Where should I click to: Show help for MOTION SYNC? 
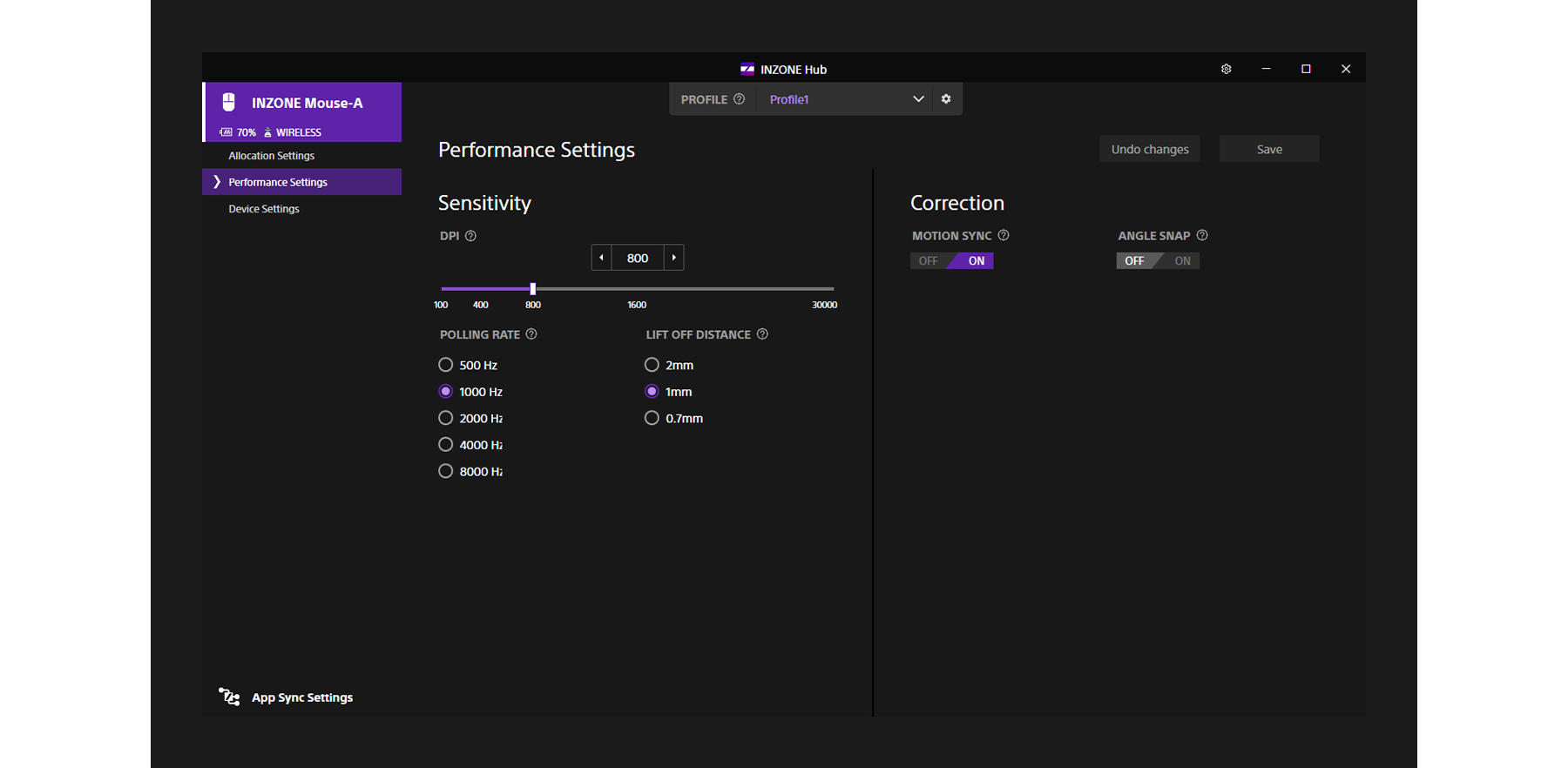point(1004,235)
